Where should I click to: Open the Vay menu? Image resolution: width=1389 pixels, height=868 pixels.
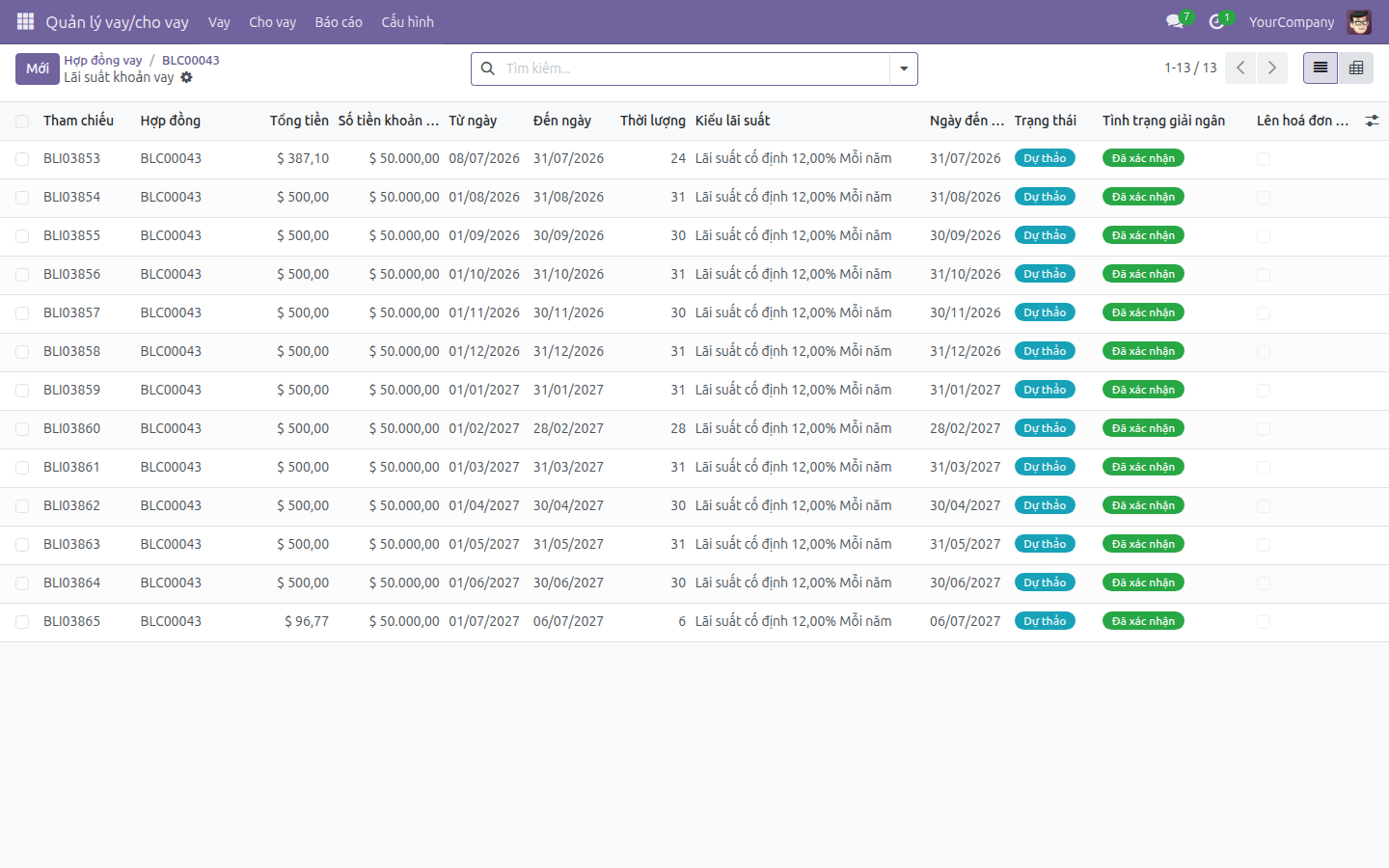[x=219, y=21]
